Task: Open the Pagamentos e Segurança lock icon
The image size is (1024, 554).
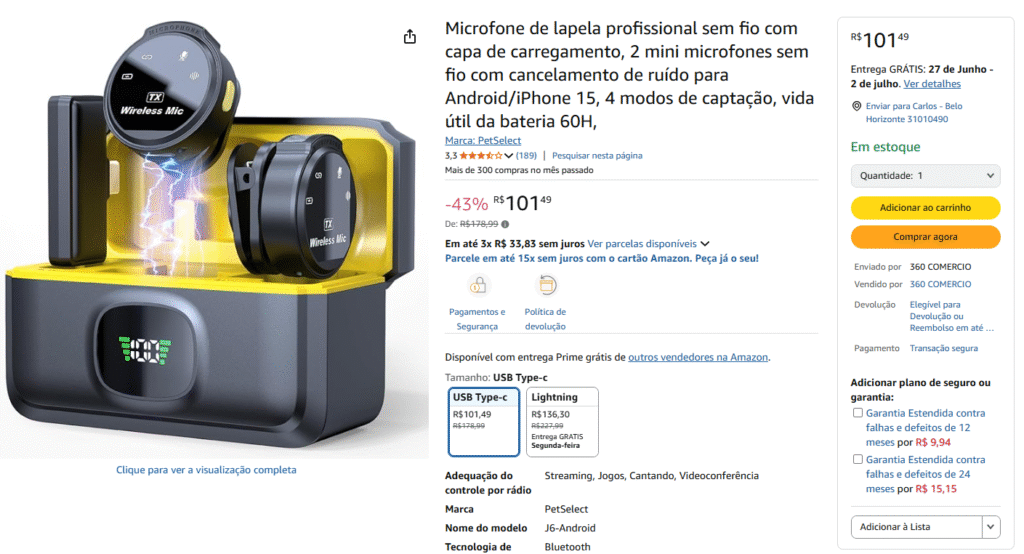Action: pyautogui.click(x=478, y=285)
